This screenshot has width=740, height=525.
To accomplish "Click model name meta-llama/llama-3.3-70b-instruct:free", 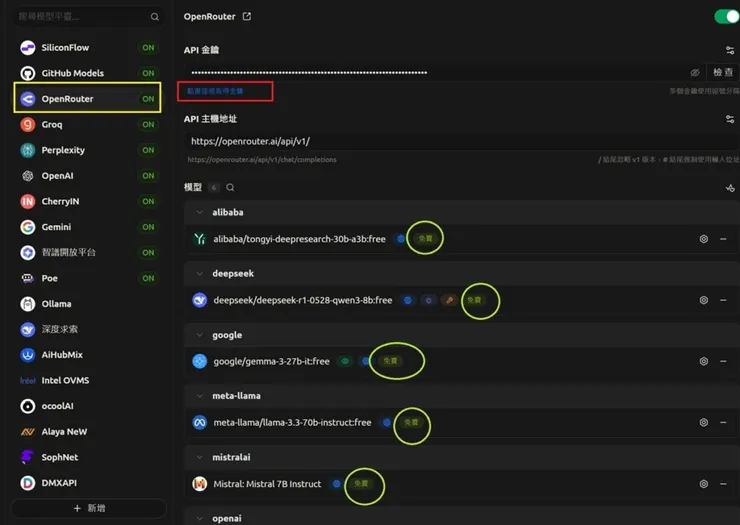I will pyautogui.click(x=292, y=423).
